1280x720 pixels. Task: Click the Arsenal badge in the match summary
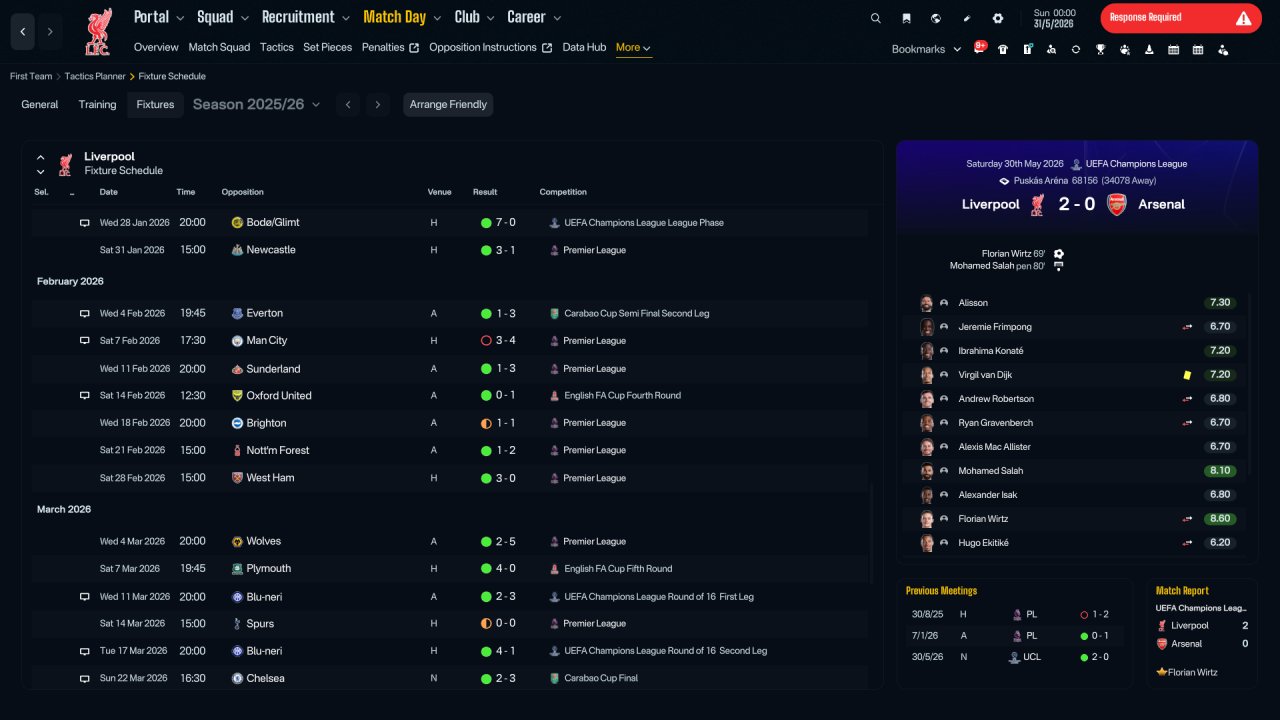(x=1116, y=204)
